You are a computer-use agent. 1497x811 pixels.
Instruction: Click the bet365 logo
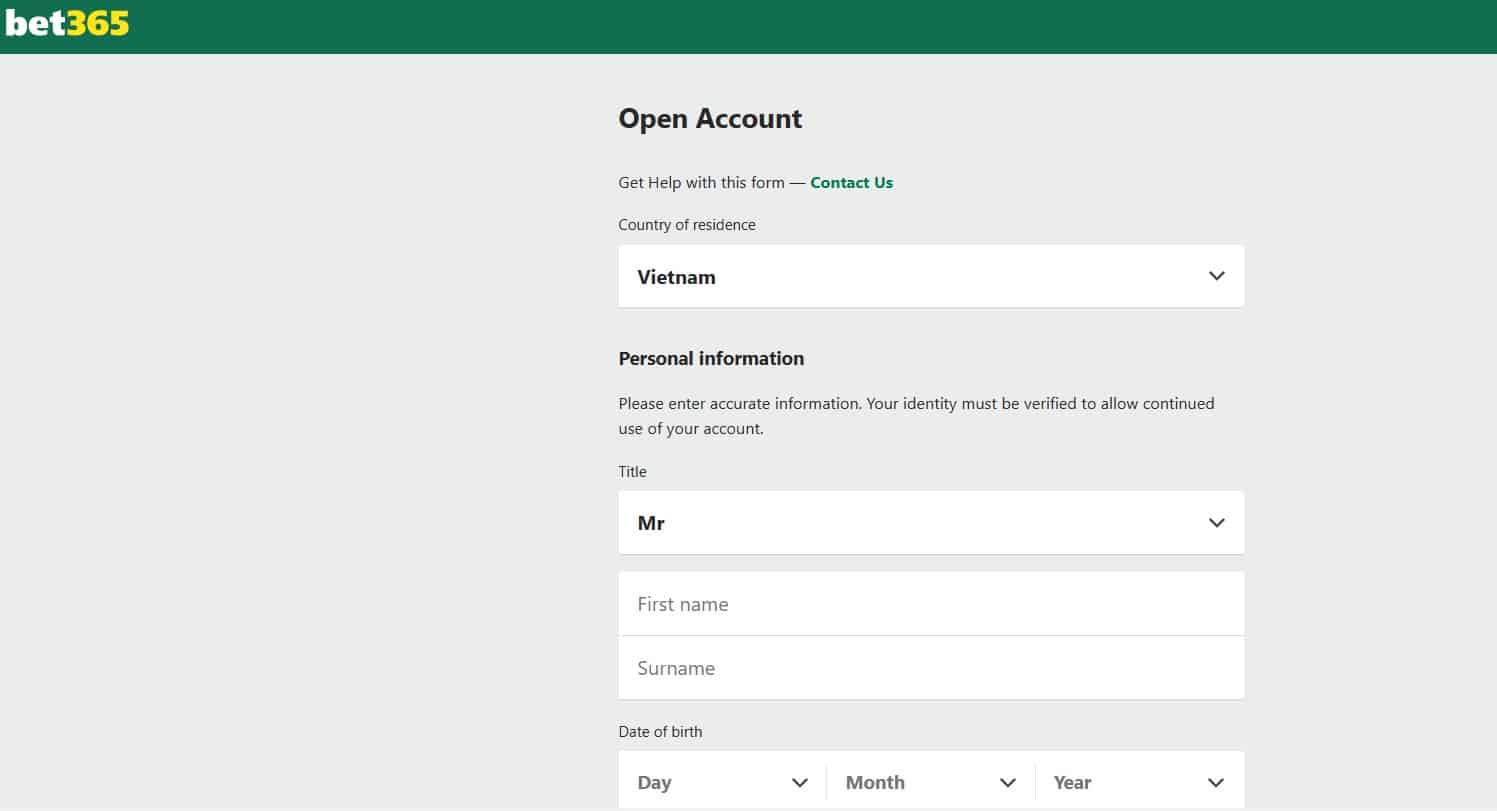click(x=67, y=23)
